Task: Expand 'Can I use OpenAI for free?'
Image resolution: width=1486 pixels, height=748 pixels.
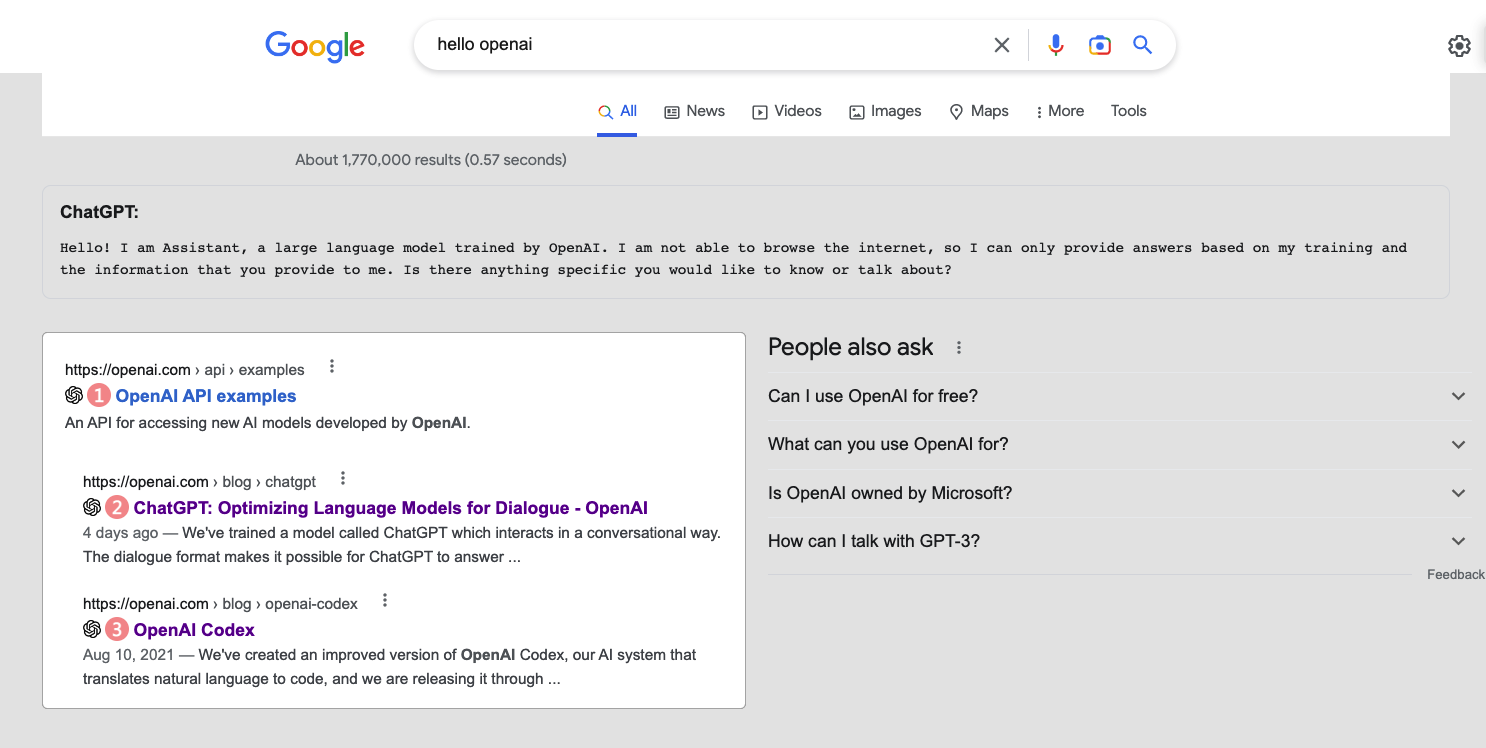Action: point(1119,396)
